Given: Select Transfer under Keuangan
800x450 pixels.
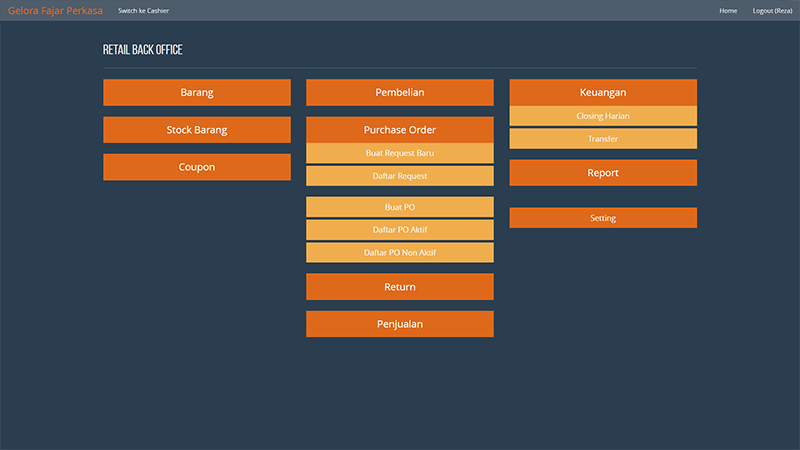Looking at the screenshot, I should tap(603, 139).
